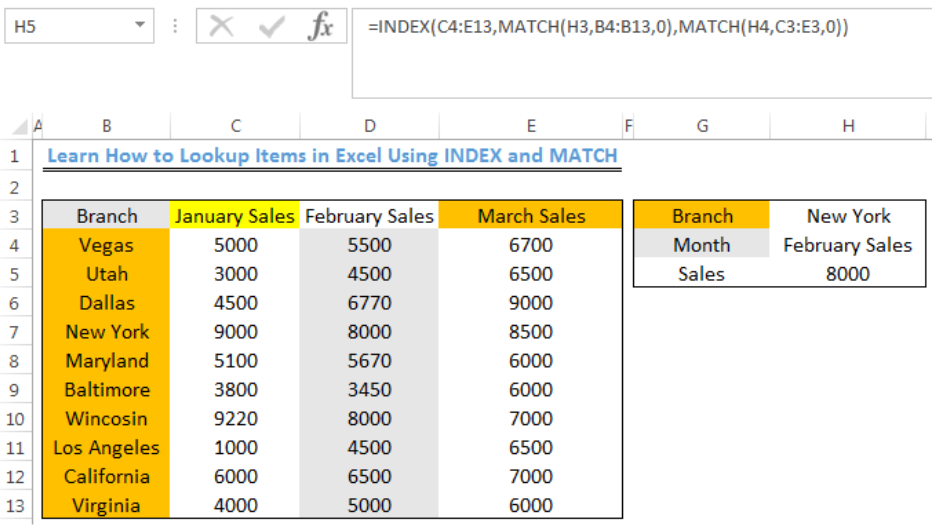Click the formula bar options dots handle
This screenshot has width=935, height=530.
click(175, 26)
